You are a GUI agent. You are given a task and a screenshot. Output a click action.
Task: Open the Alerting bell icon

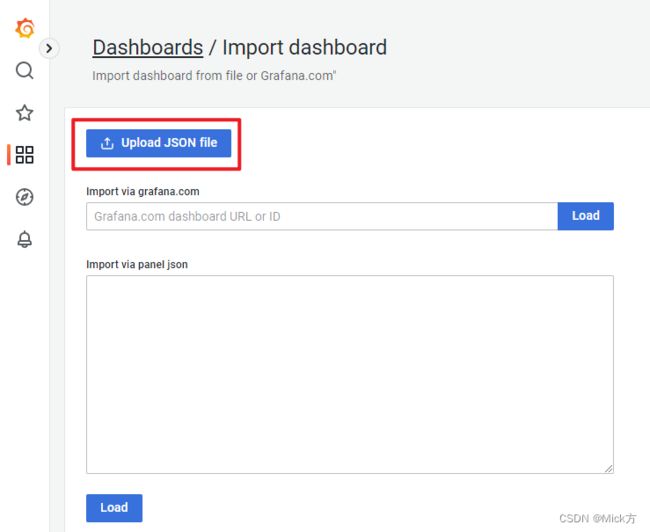coord(24,239)
